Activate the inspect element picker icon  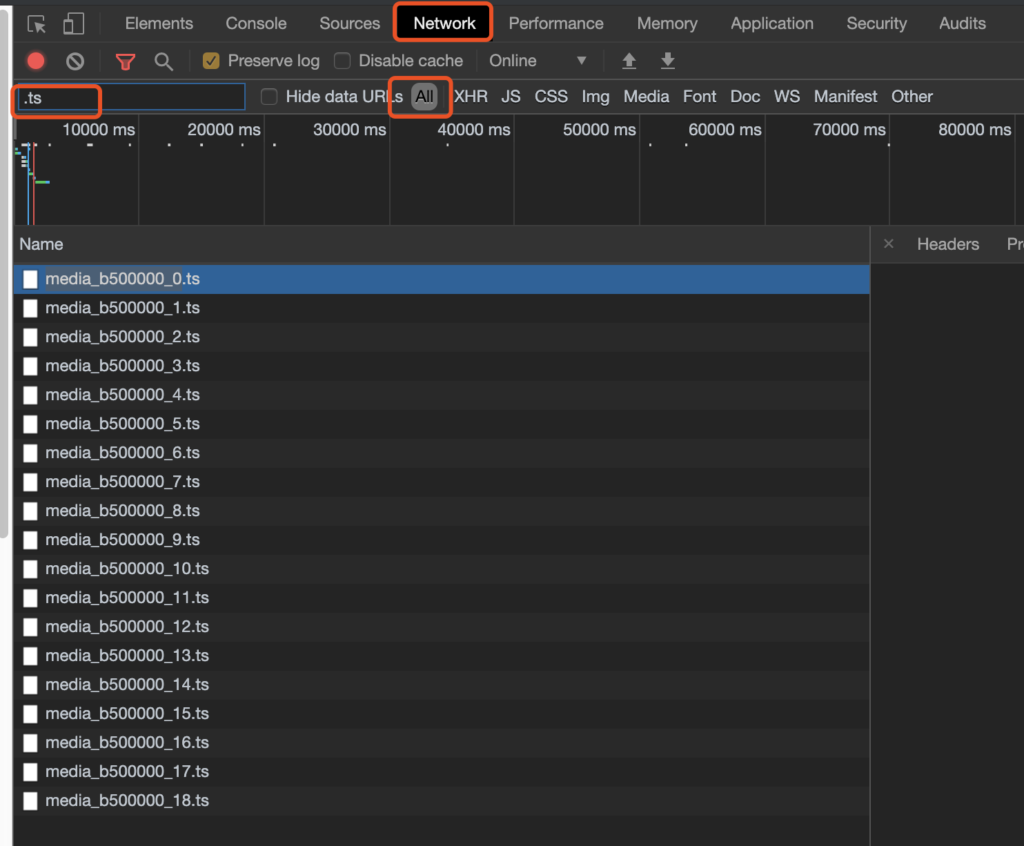37,24
